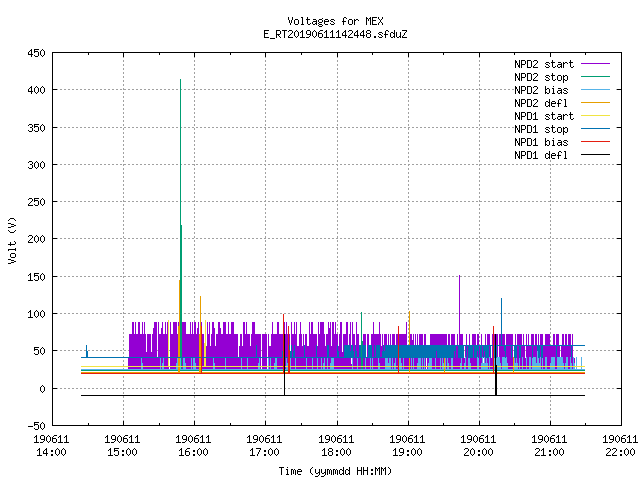Click the chart title "Voltages for MEX"
Screen dimensions: 640x480
[335, 21]
